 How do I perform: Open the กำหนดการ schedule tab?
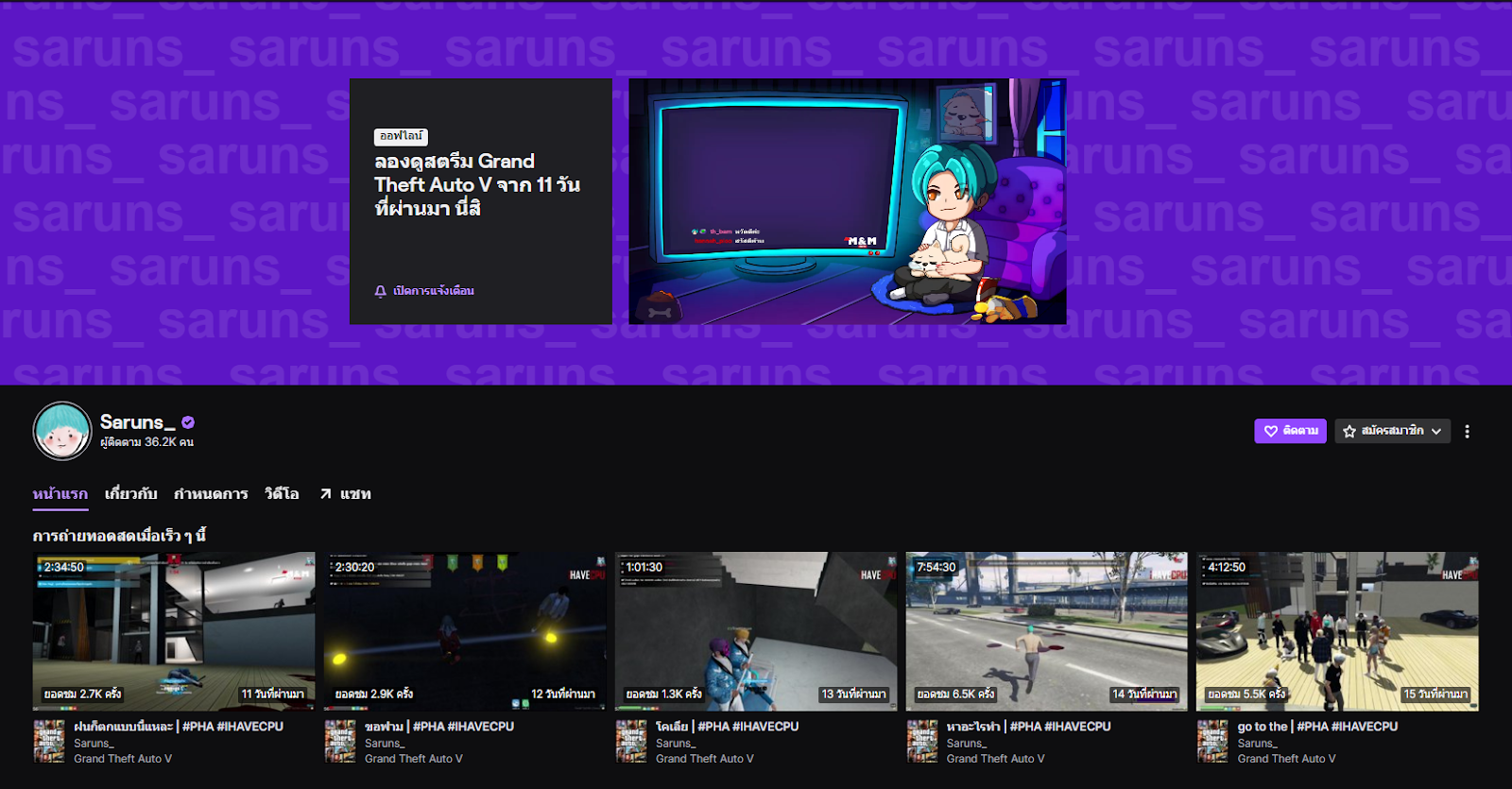[x=211, y=493]
